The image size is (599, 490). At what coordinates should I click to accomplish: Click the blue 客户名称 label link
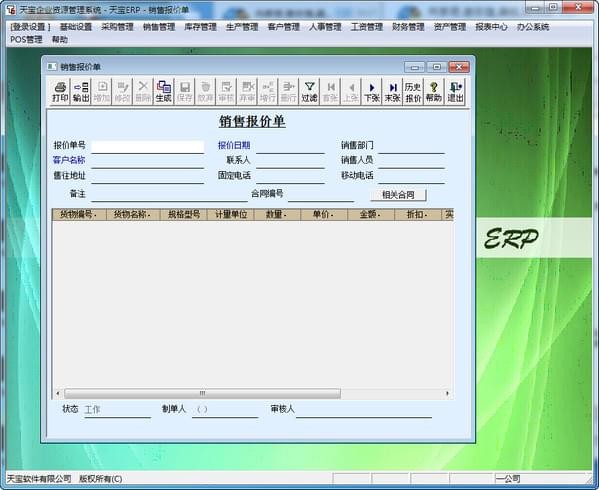(x=69, y=160)
